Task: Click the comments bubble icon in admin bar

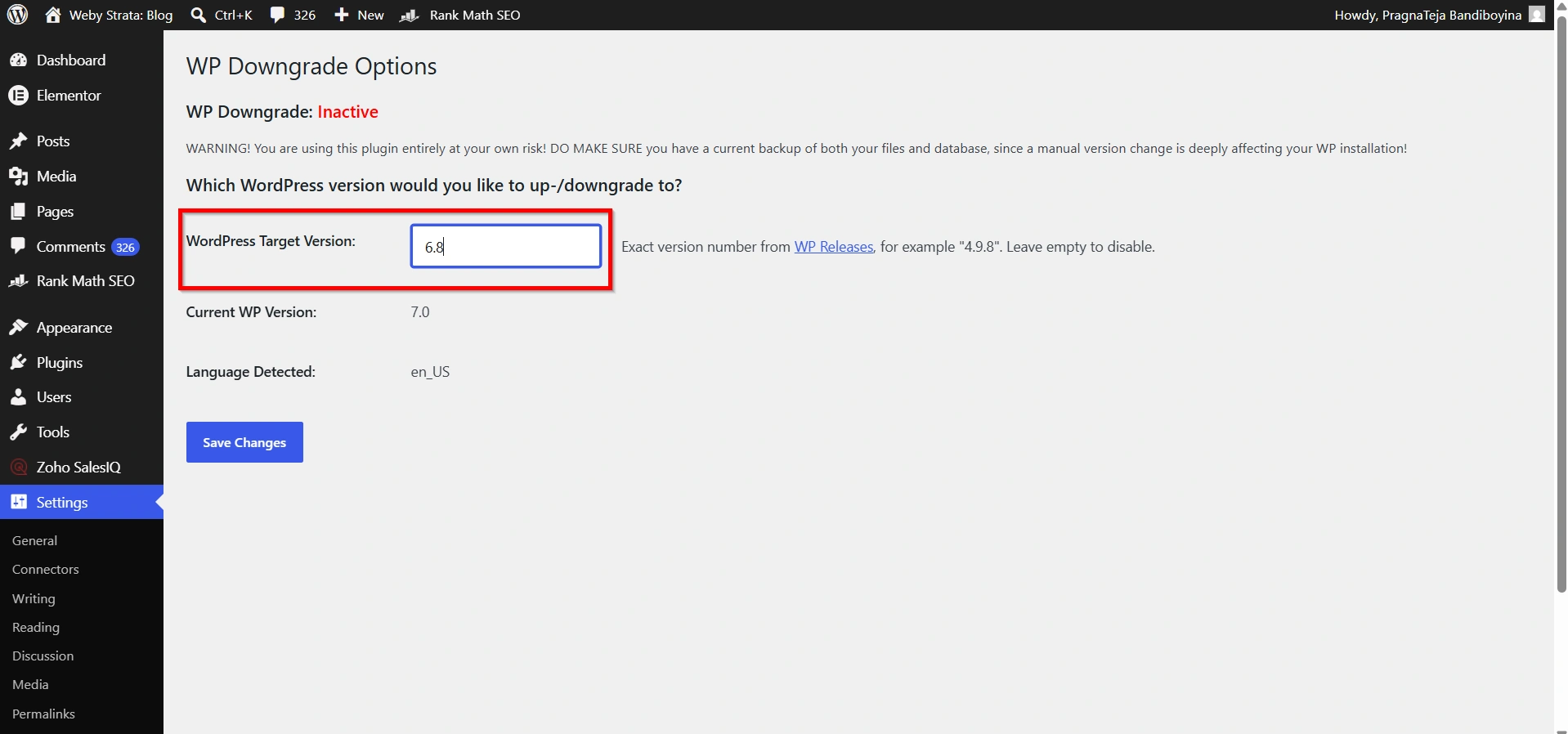Action: click(278, 15)
